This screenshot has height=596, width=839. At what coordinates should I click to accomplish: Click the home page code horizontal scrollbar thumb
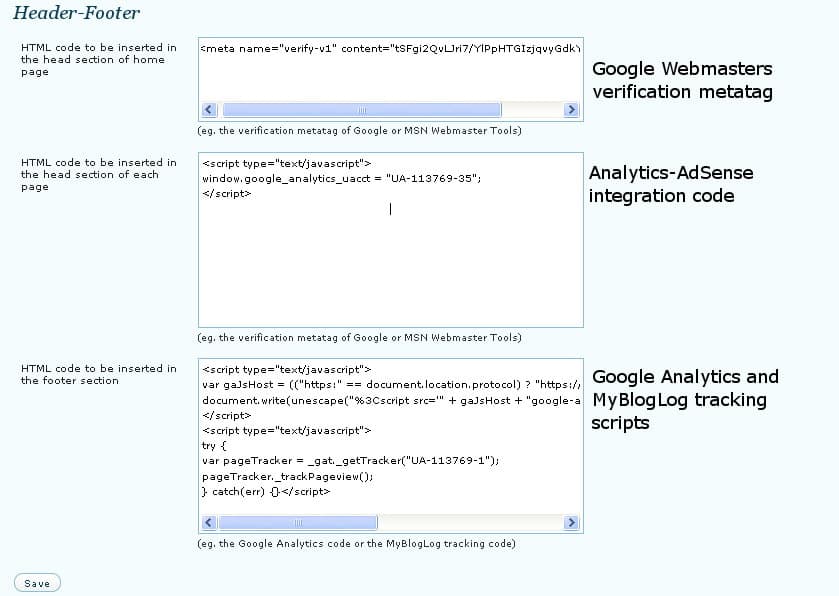362,110
